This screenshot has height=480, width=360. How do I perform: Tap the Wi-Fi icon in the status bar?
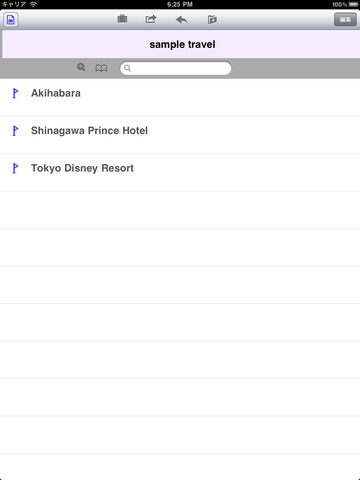point(33,4)
